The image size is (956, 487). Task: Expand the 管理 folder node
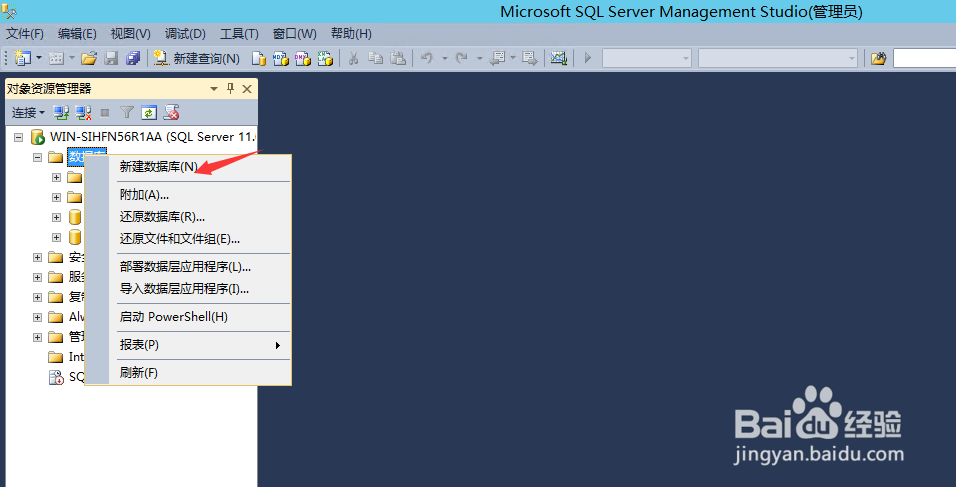[x=37, y=337]
